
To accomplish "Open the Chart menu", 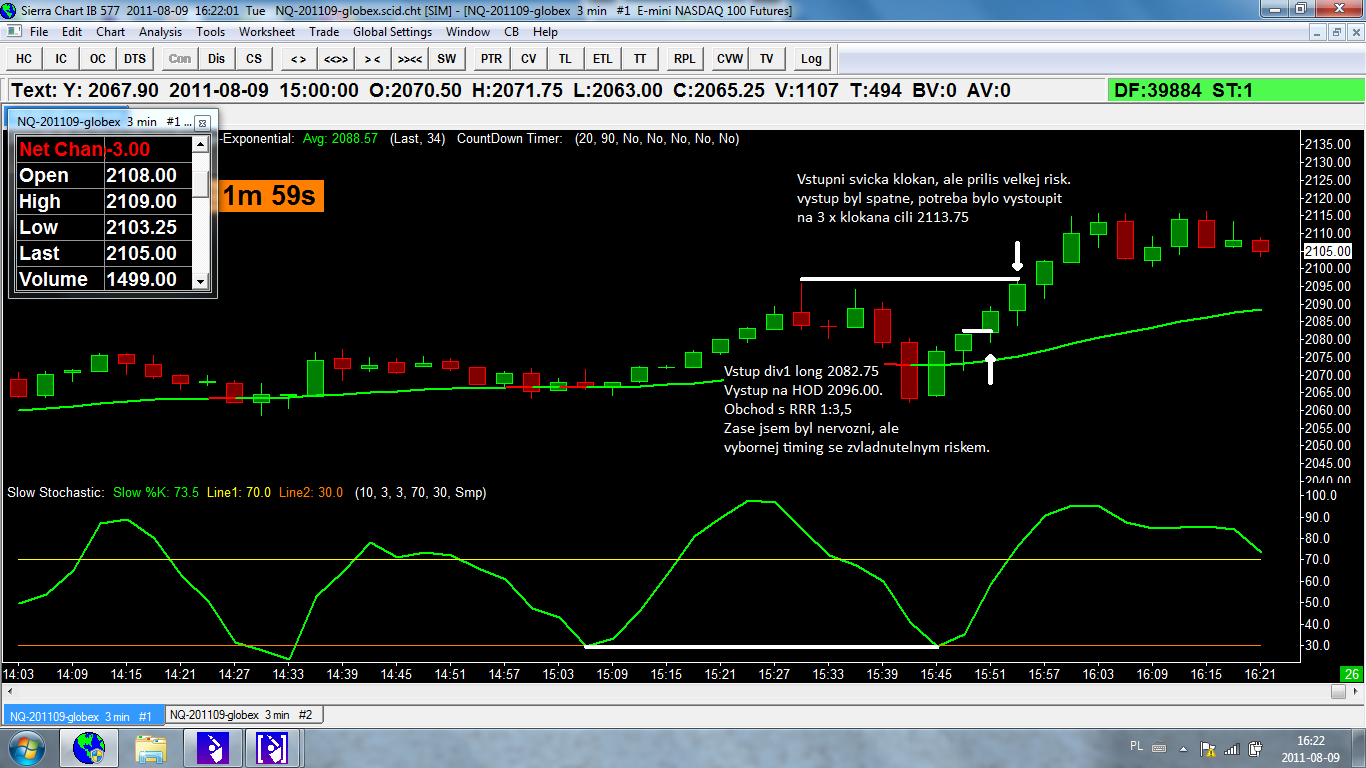I will click(x=110, y=32).
